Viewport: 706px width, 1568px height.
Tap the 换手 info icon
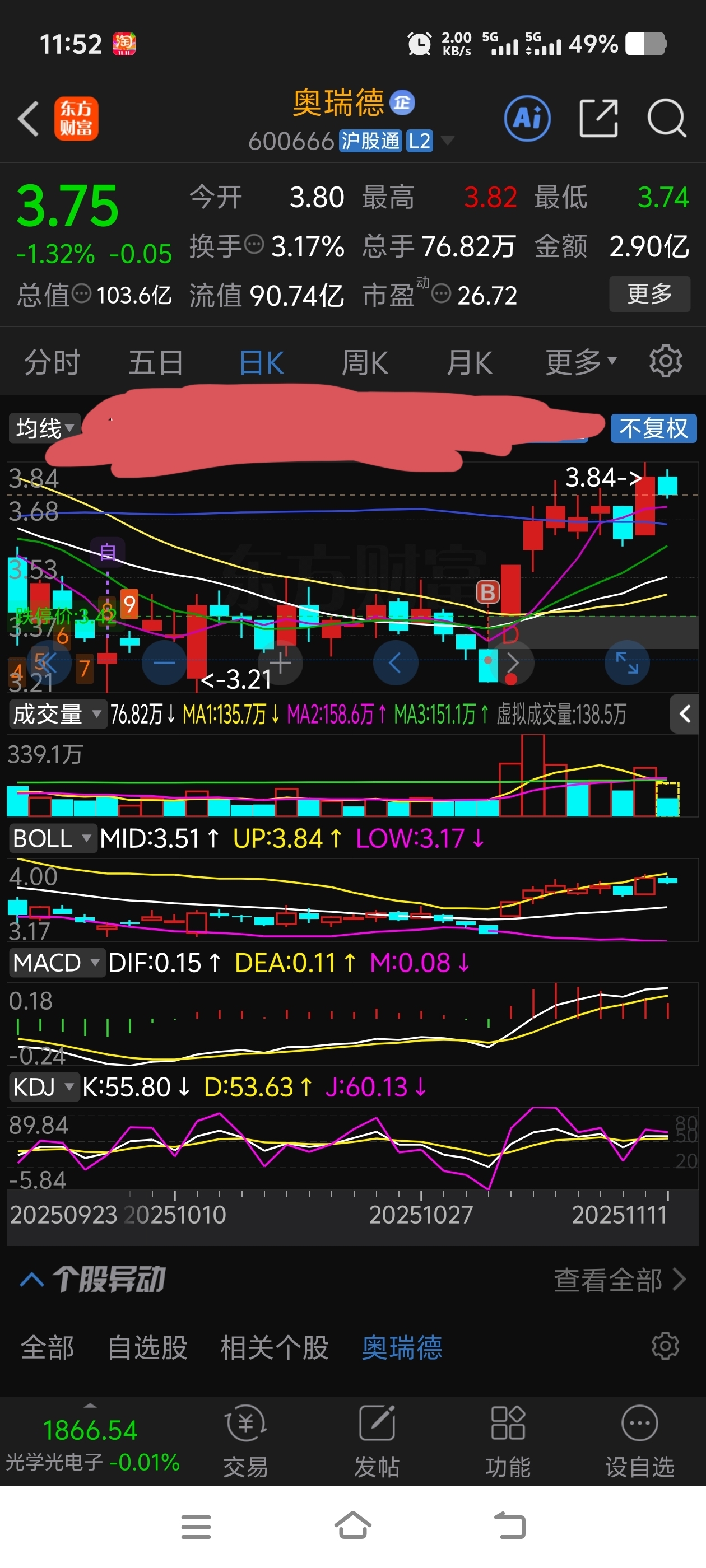254,245
